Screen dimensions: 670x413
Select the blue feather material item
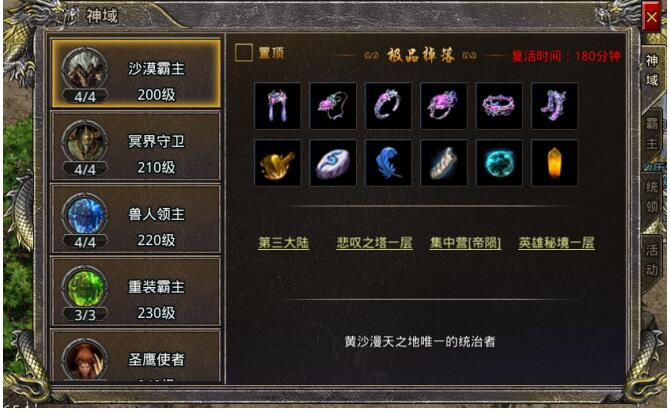point(388,163)
